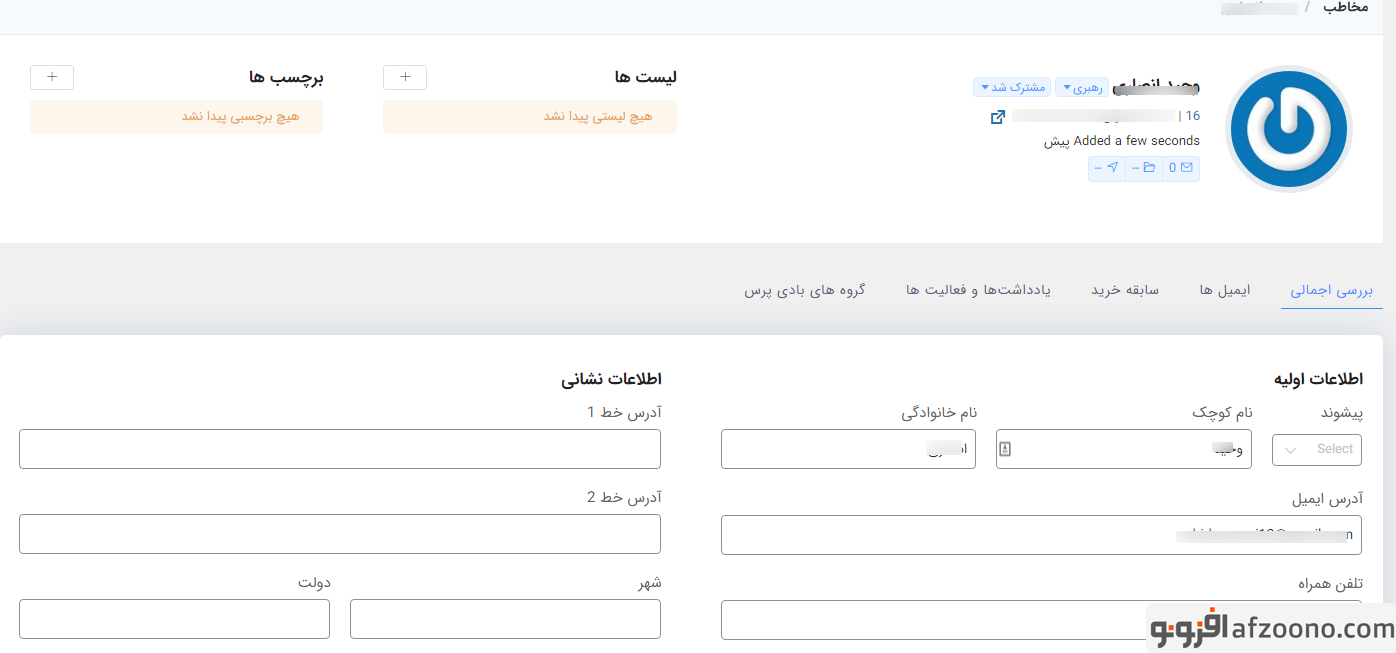Open the مشترک شد status dropdown
Screen dimensions: 1396x653
1012,87
